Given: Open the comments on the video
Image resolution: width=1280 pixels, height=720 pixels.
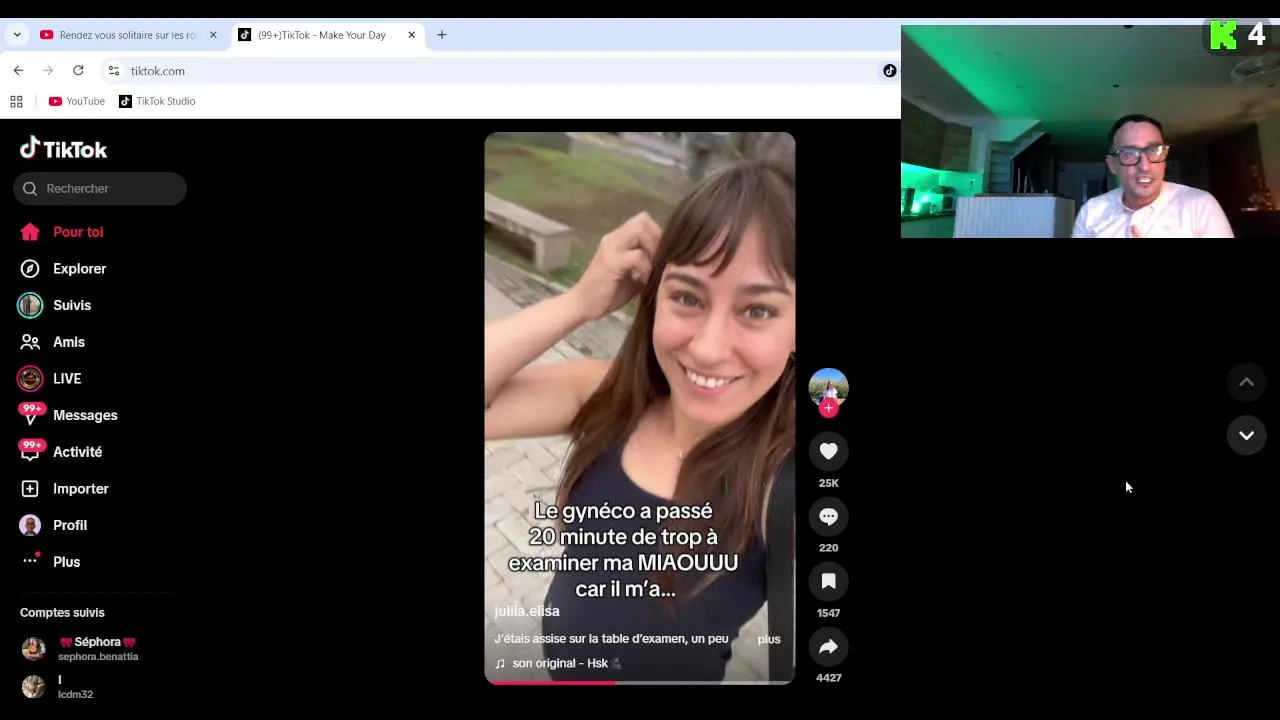Looking at the screenshot, I should 828,516.
